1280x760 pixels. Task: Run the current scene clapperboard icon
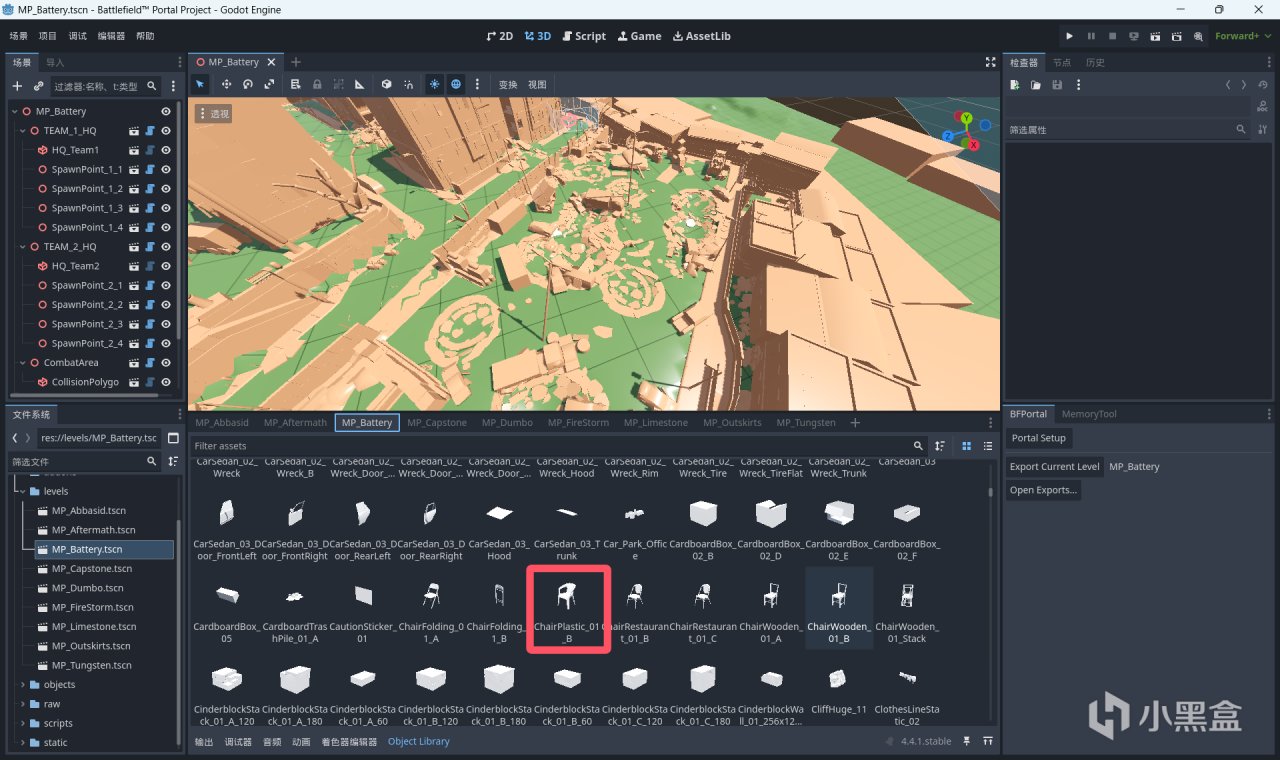click(1155, 36)
